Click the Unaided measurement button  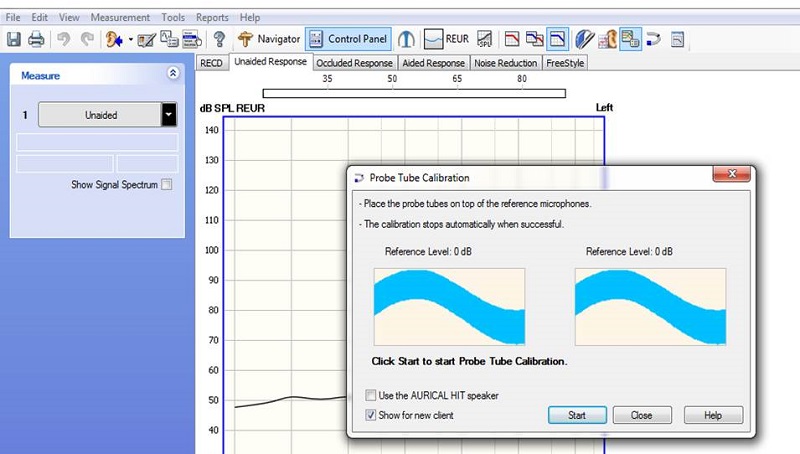tap(100, 115)
